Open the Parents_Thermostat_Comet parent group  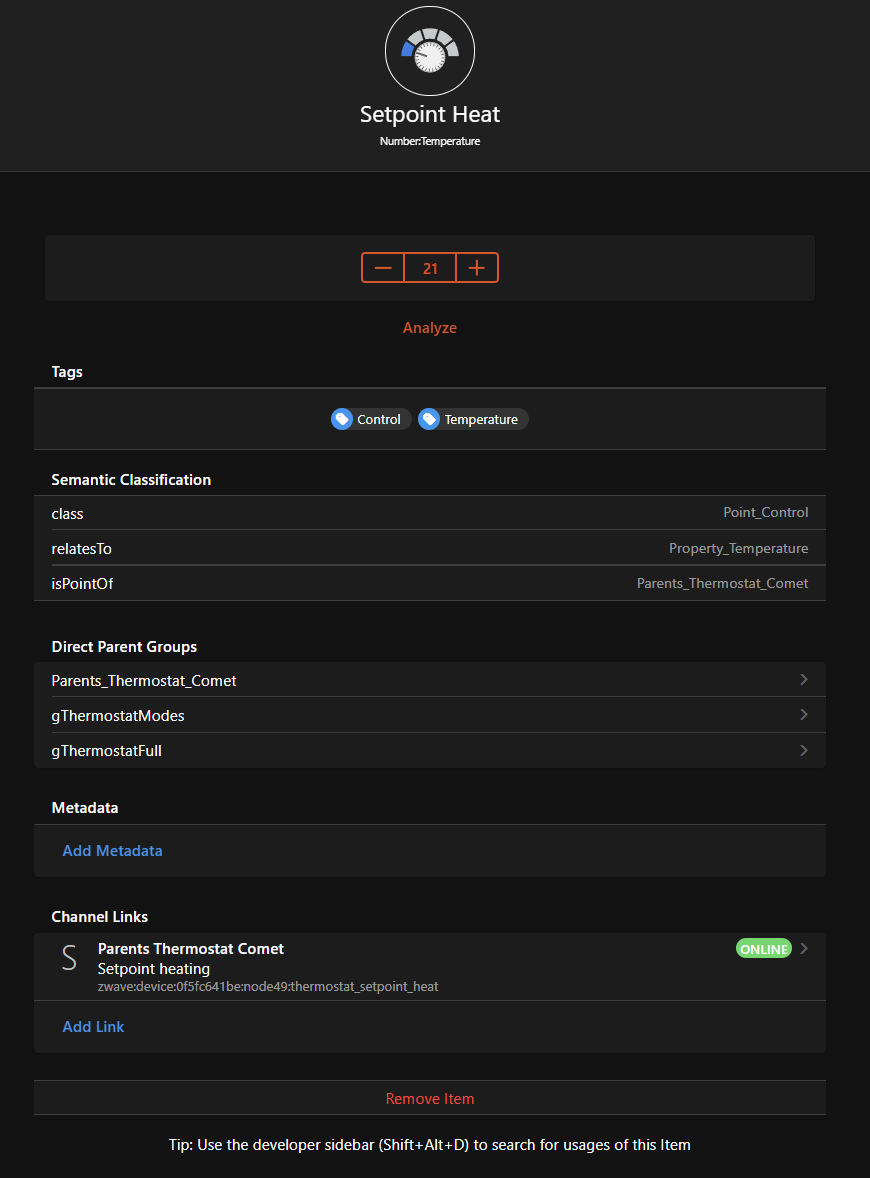[430, 680]
